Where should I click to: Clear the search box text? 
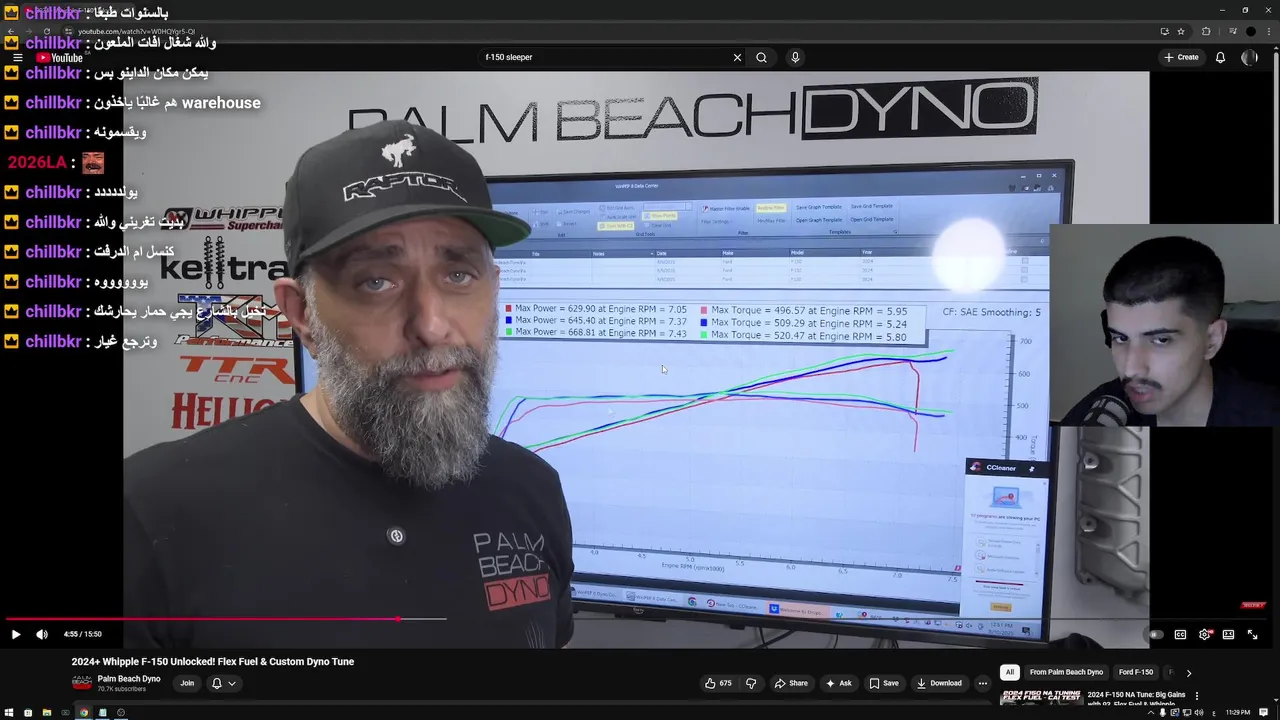737,57
